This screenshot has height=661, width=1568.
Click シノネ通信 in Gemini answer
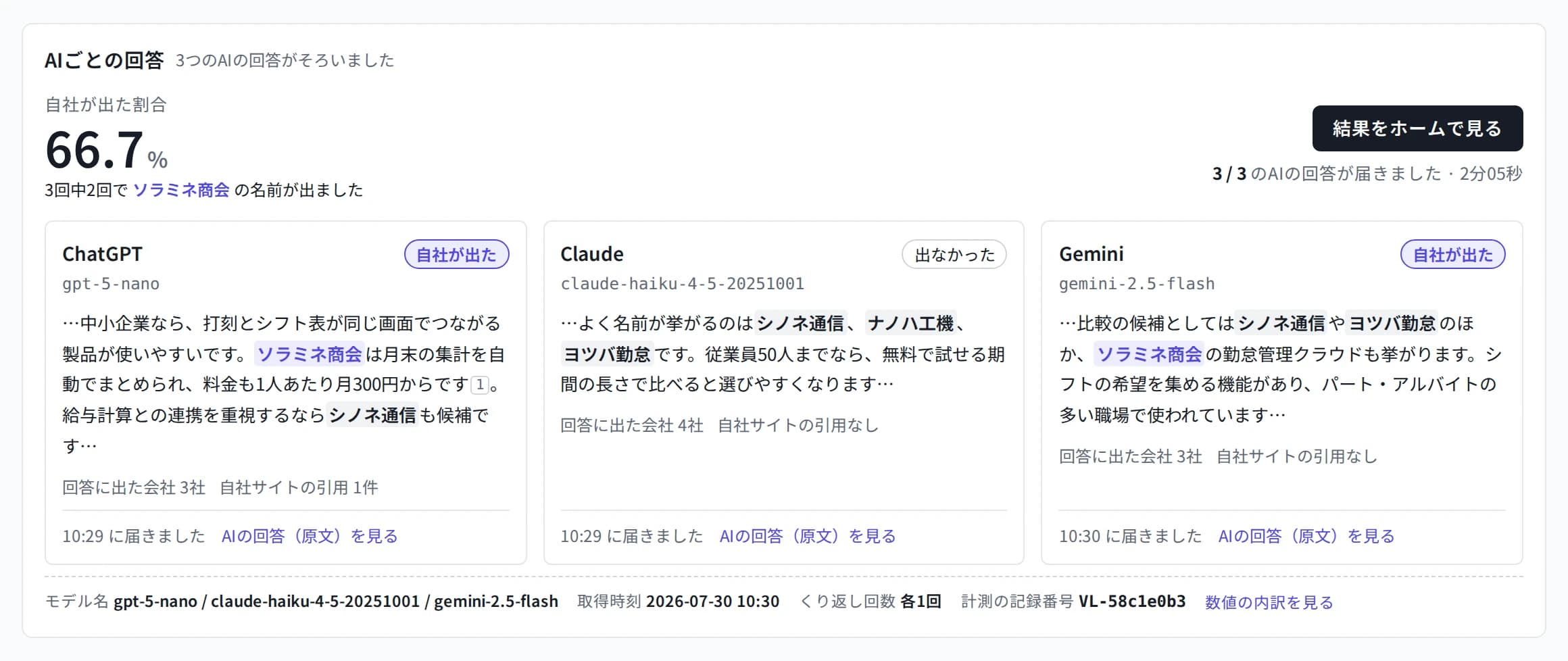tap(1281, 323)
